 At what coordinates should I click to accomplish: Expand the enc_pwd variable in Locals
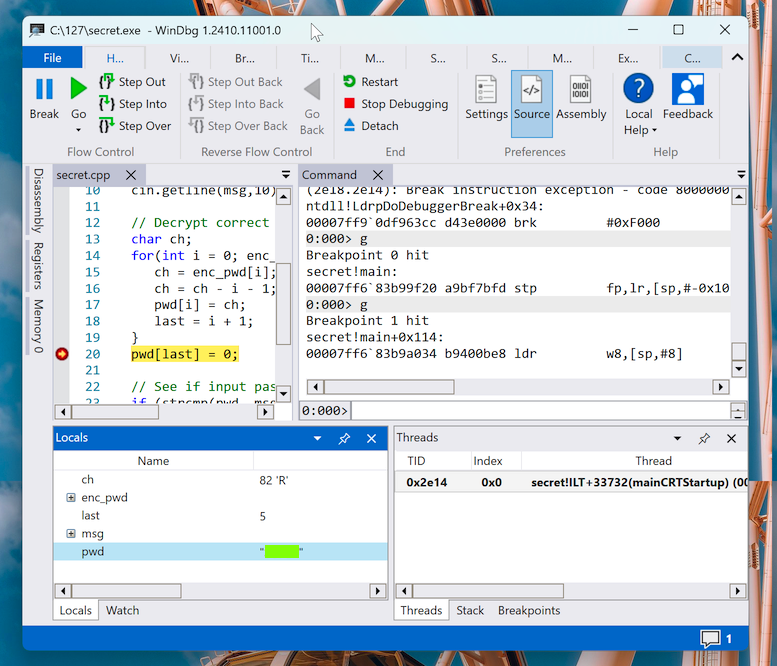point(71,498)
